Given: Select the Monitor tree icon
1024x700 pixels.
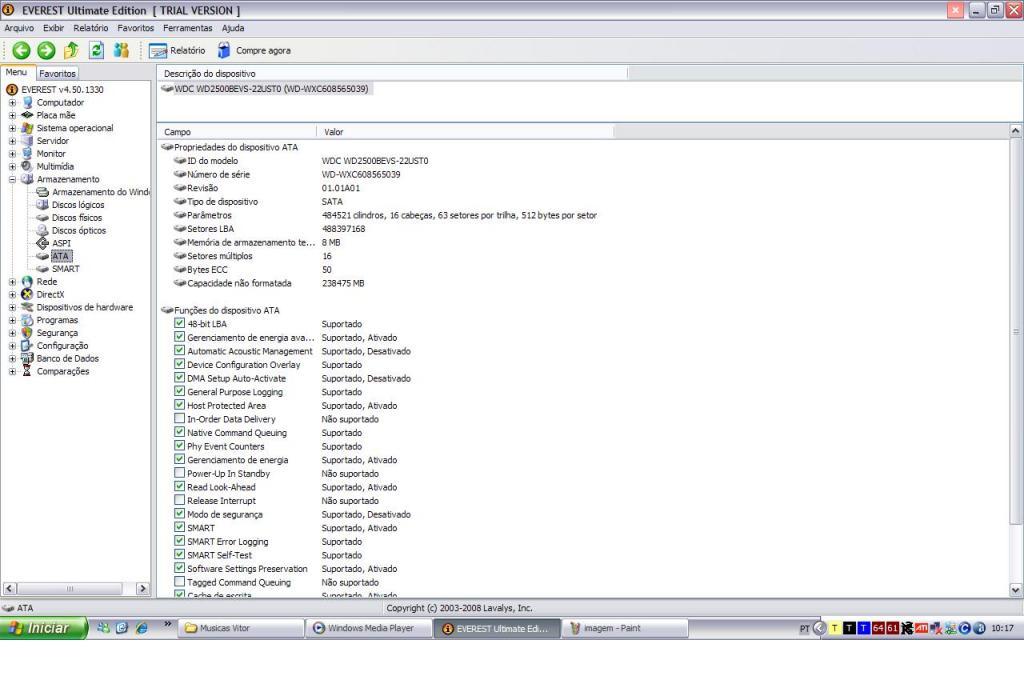Looking at the screenshot, I should [27, 153].
